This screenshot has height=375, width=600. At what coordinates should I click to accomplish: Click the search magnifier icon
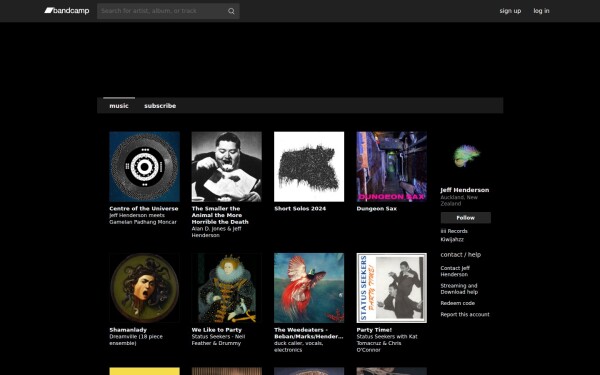231,11
